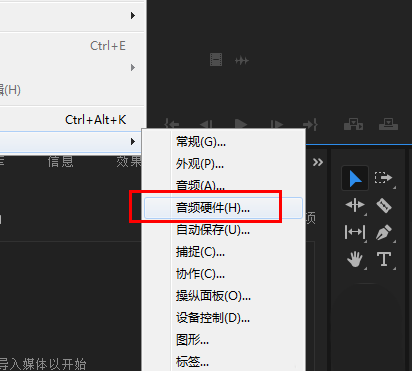412x371 pixels.
Task: Switch to the 效果 panel tab
Action: click(x=129, y=162)
